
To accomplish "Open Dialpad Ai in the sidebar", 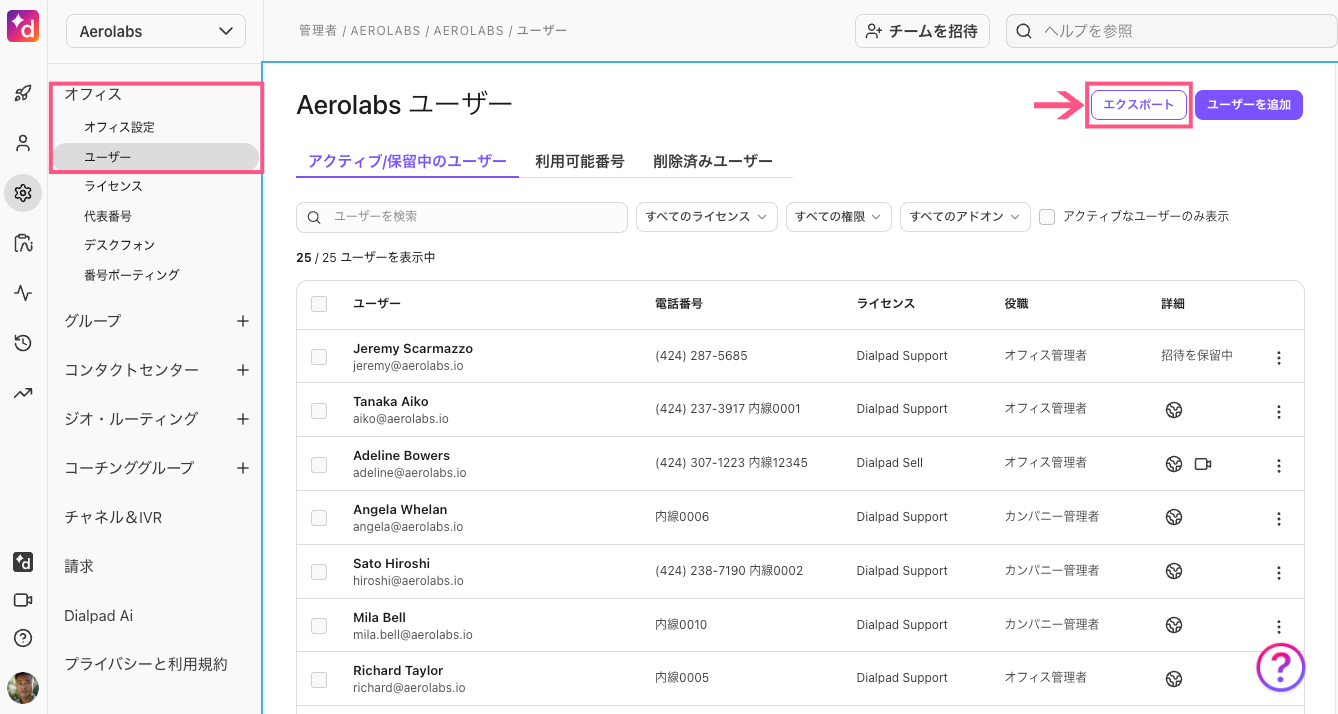I will (x=98, y=616).
